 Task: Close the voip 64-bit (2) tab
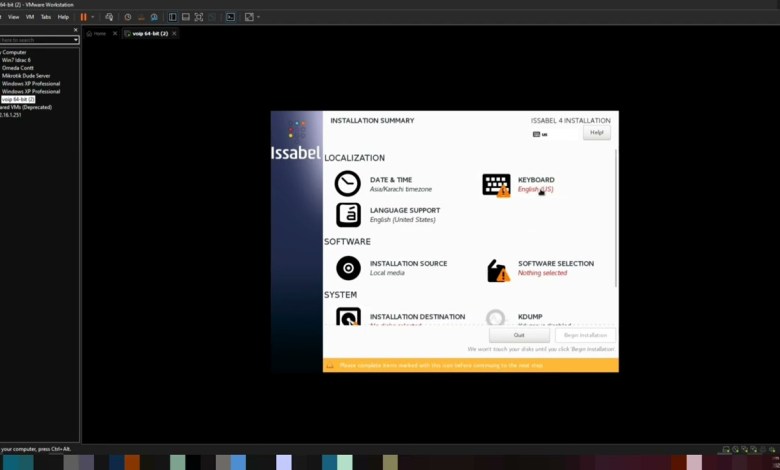coord(174,33)
